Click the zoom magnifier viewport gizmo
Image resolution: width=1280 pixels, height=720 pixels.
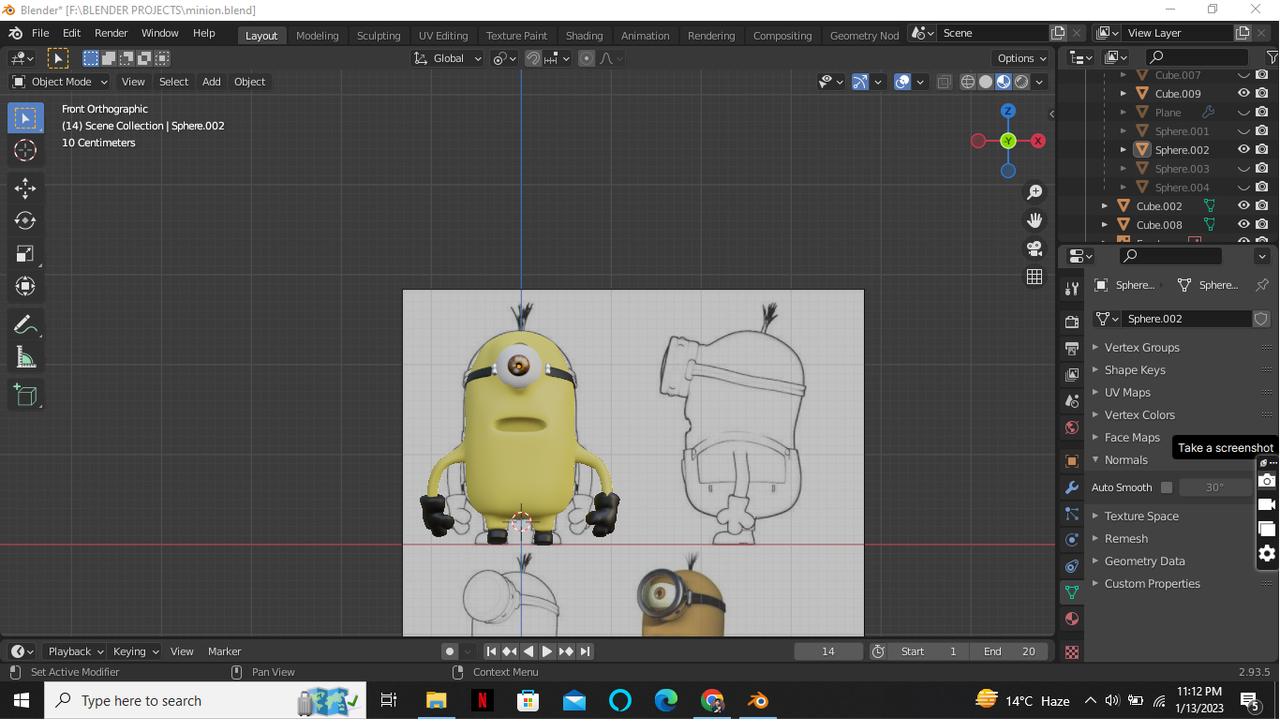click(1034, 192)
